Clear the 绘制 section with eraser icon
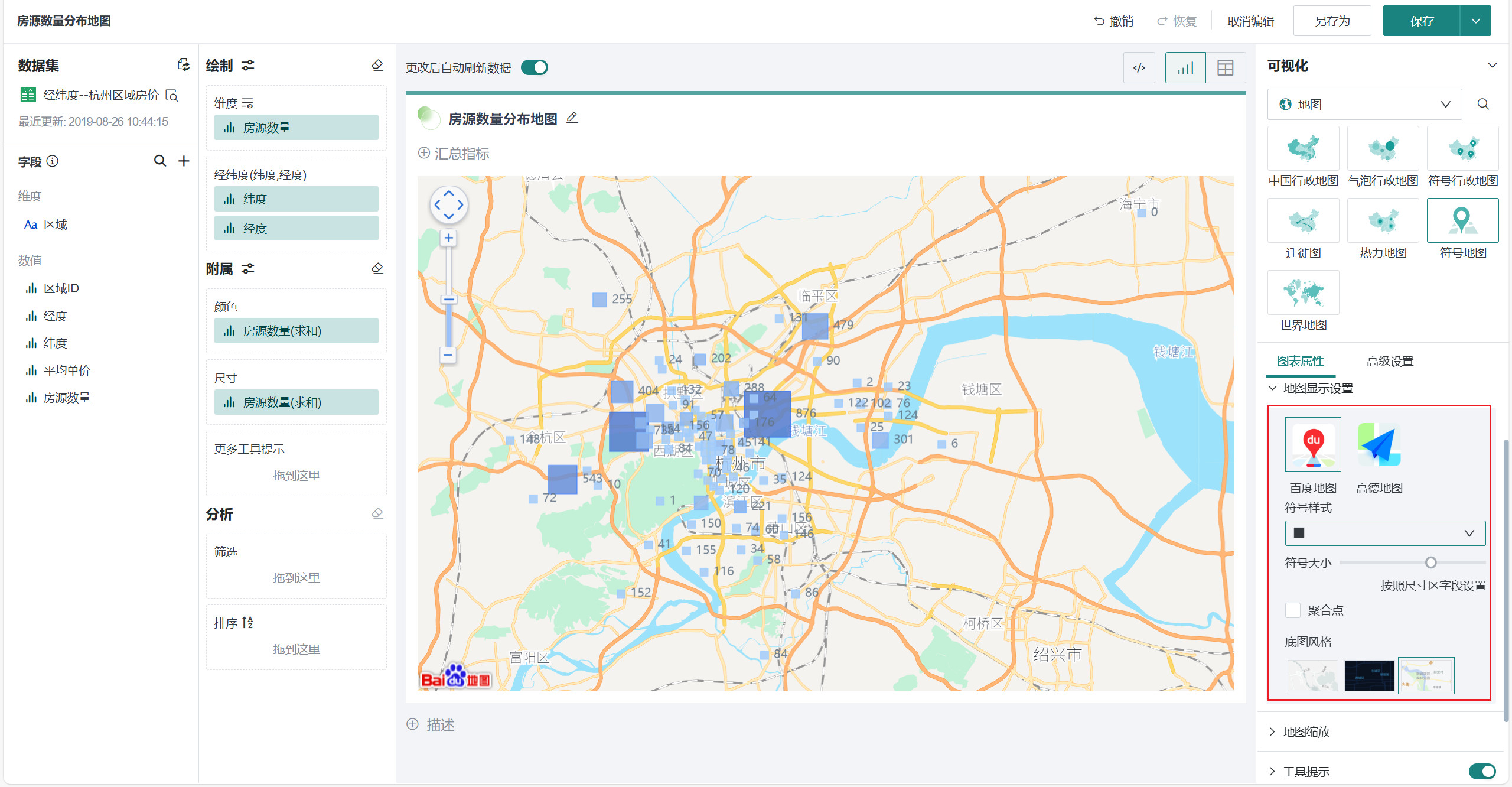This screenshot has width=1512, height=787. pos(377,65)
